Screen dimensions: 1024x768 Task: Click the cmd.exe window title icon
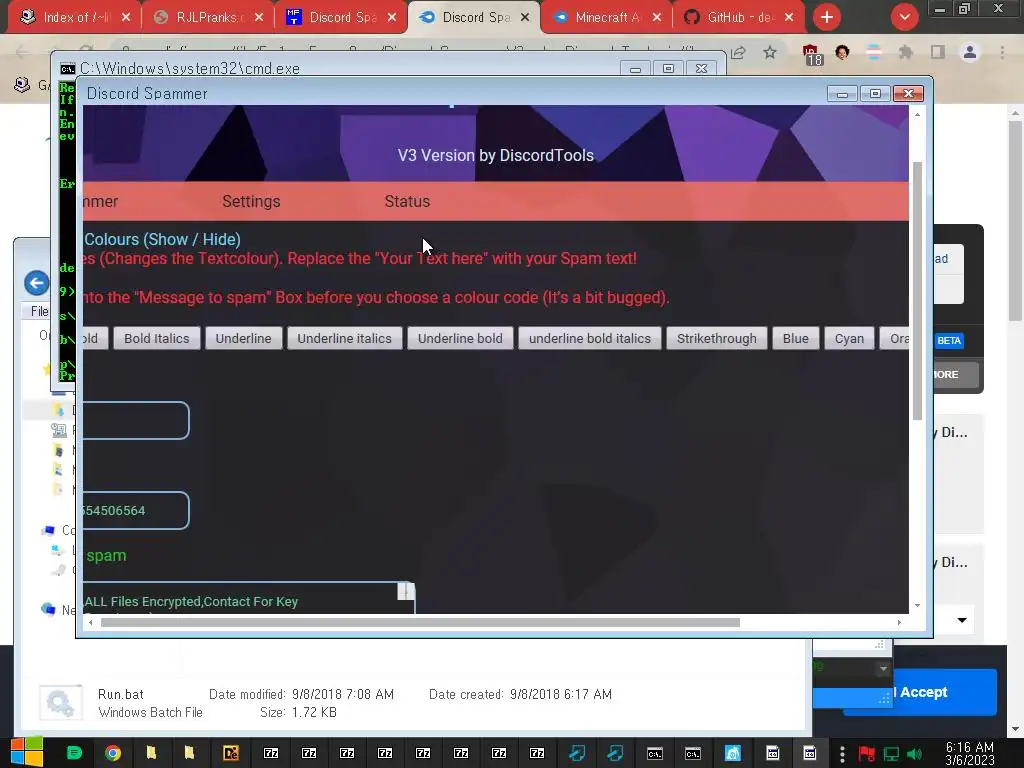pos(67,69)
